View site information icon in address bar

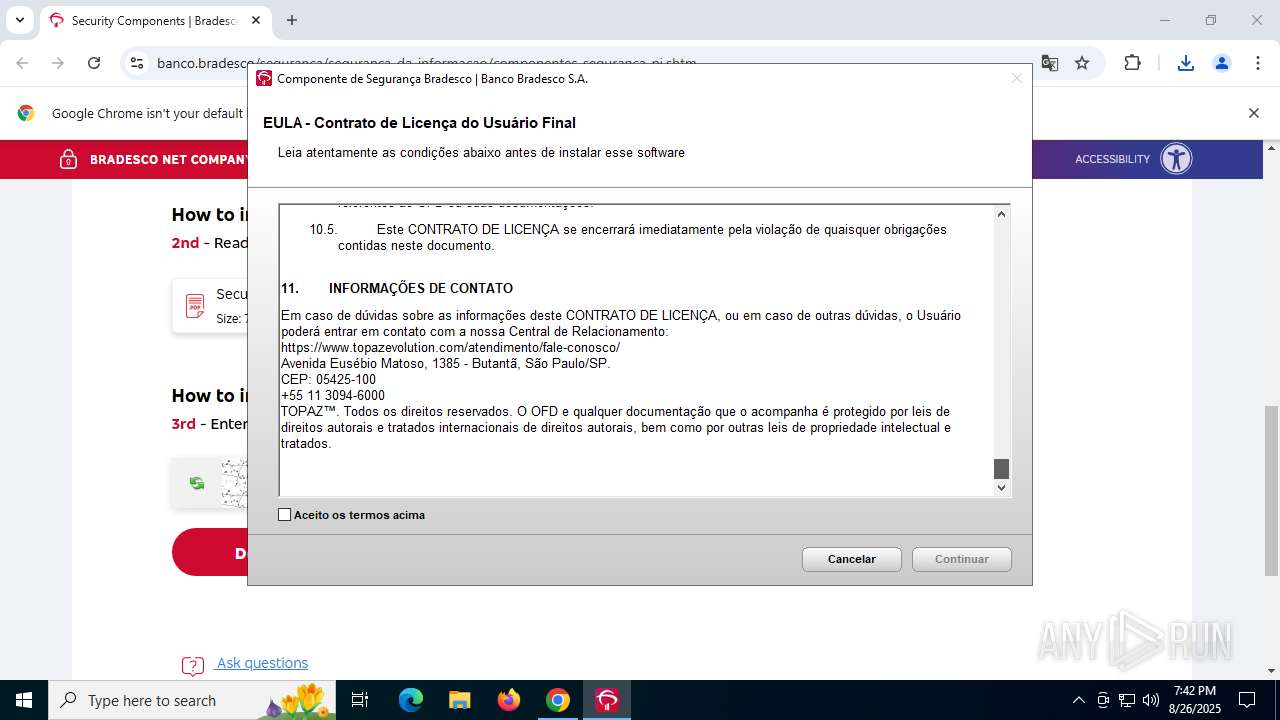click(137, 63)
